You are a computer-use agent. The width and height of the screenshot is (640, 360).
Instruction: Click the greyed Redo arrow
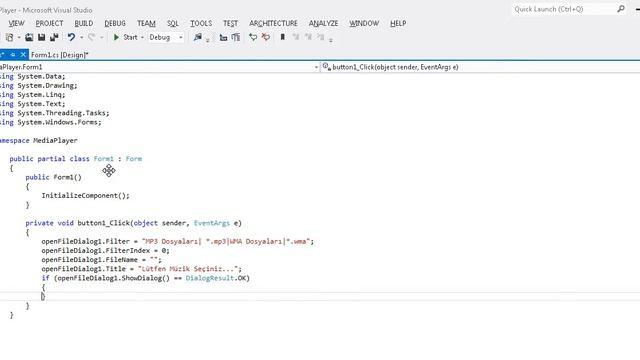[x=91, y=38]
